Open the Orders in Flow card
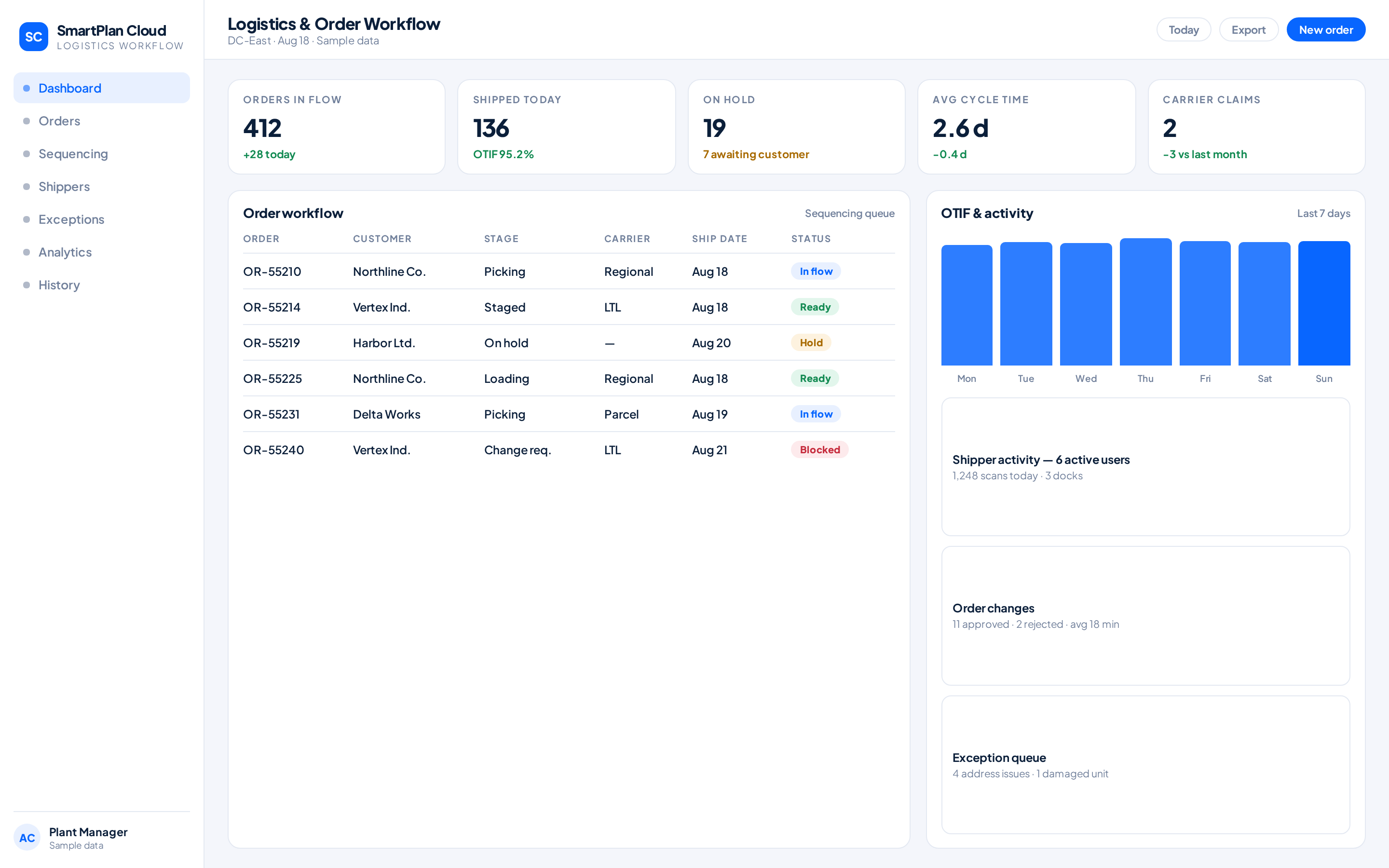The height and width of the screenshot is (868, 1389). [x=336, y=127]
